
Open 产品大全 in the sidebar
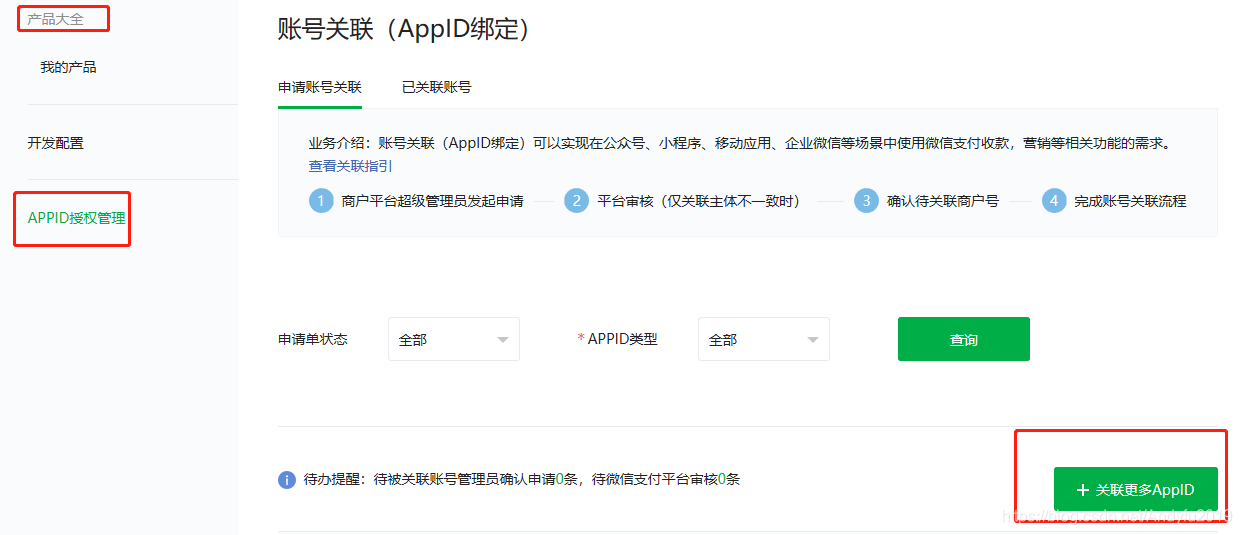click(x=56, y=19)
